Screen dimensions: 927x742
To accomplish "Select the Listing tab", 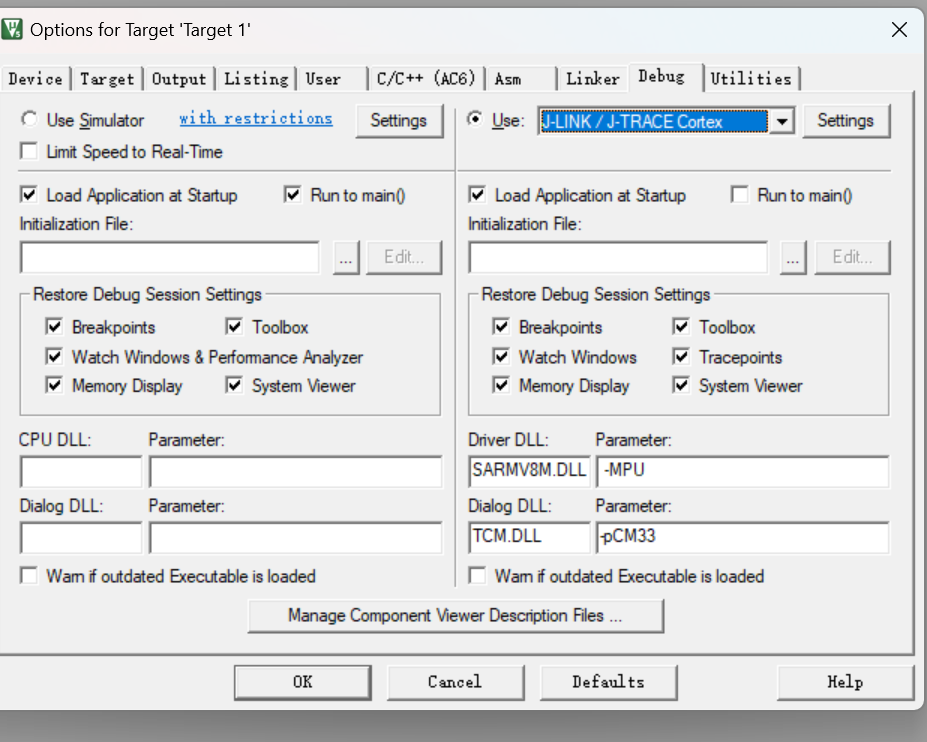I will (256, 79).
